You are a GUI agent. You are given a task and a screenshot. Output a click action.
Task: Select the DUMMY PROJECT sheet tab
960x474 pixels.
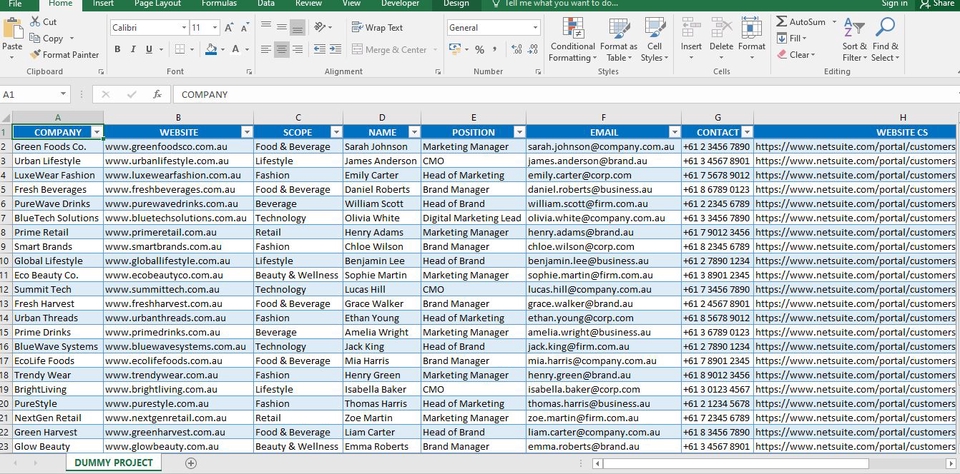(113, 463)
